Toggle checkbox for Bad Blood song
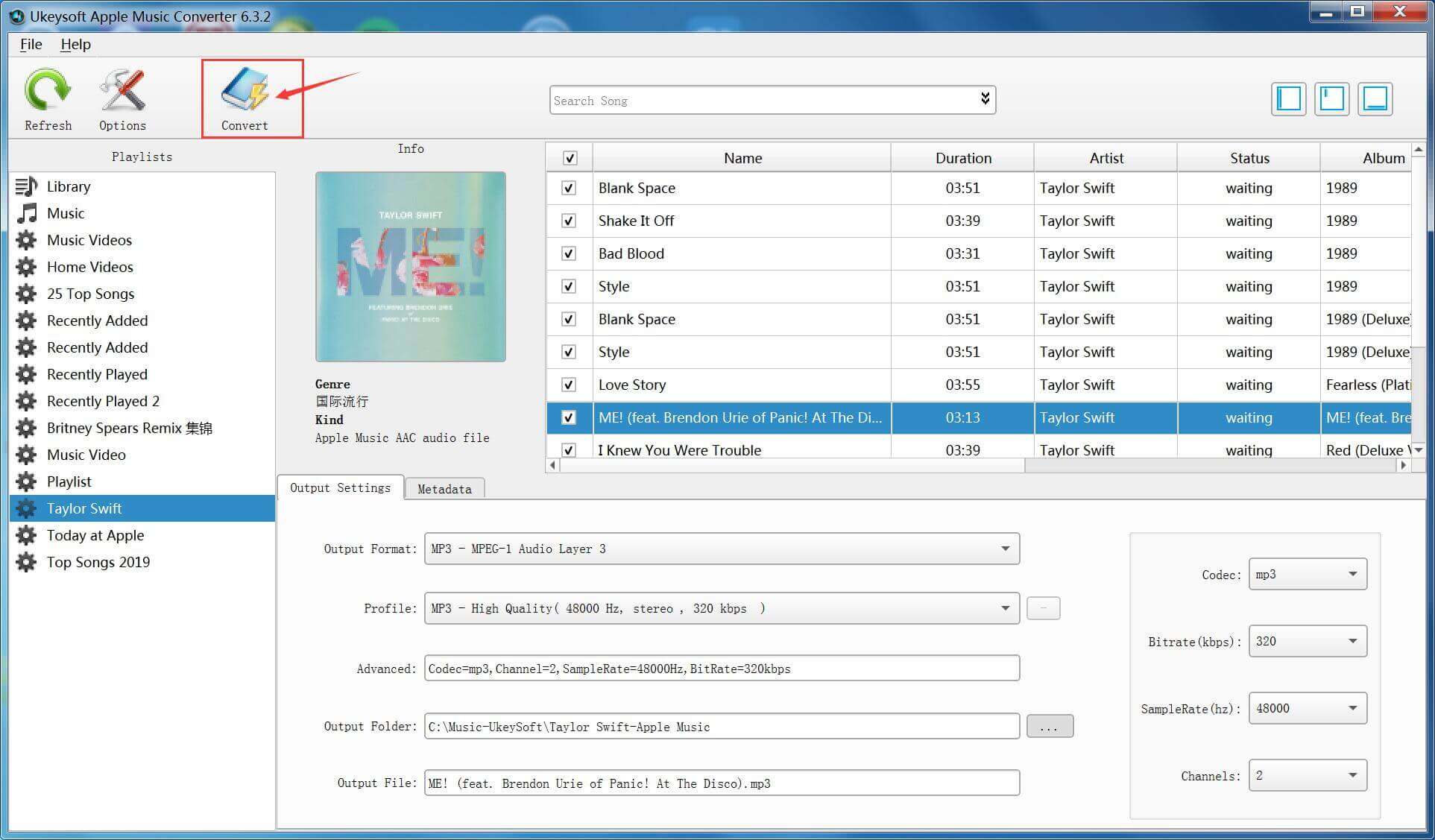Viewport: 1435px width, 840px height. 569,253
